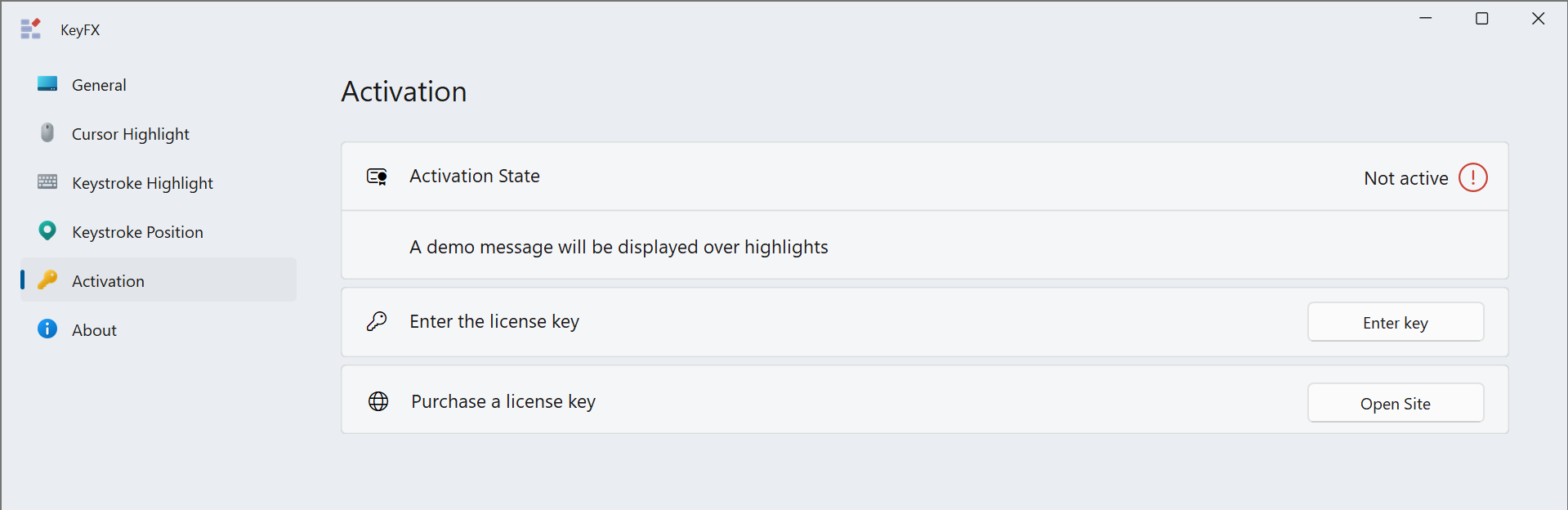Screen dimensions: 1568x510
Task: Click the General monitor icon
Action: click(x=47, y=84)
